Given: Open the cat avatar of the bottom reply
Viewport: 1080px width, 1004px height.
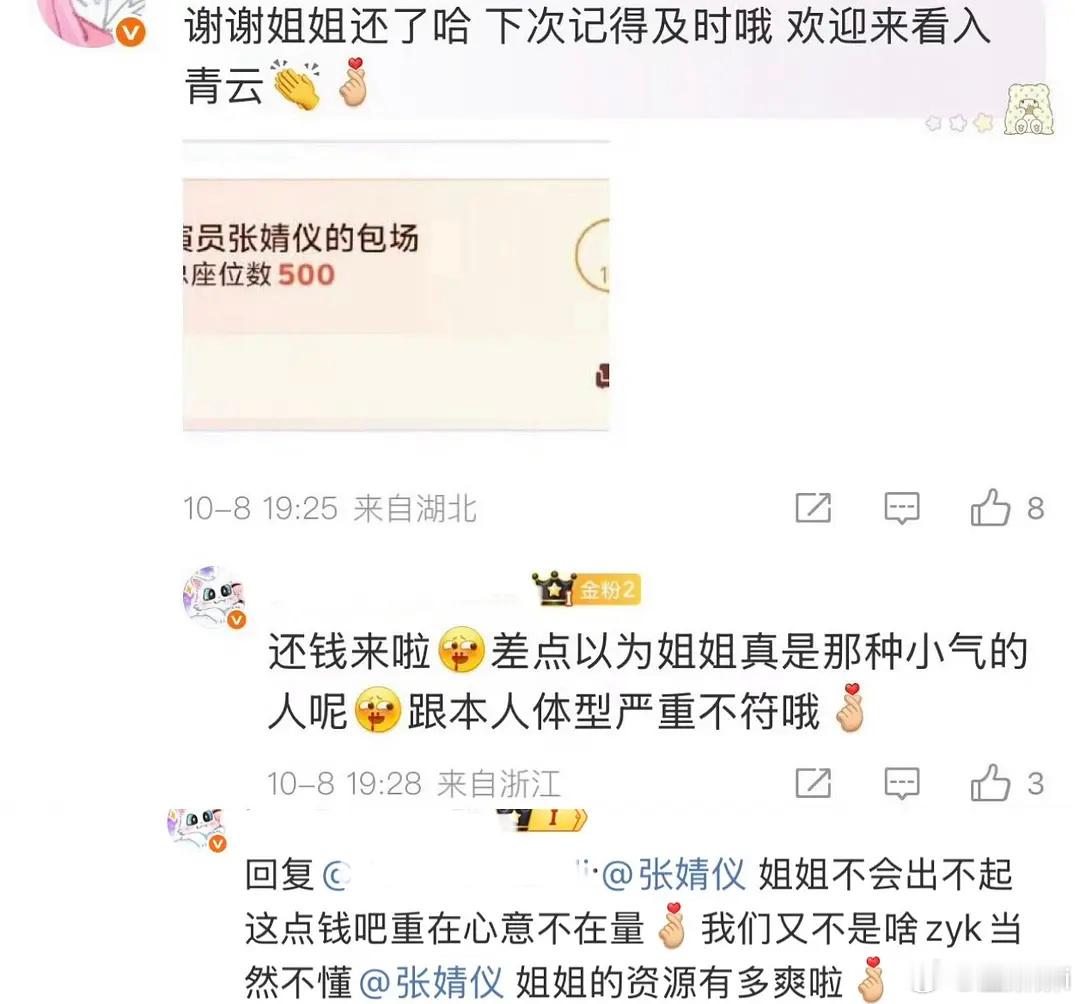Looking at the screenshot, I should click(x=198, y=829).
